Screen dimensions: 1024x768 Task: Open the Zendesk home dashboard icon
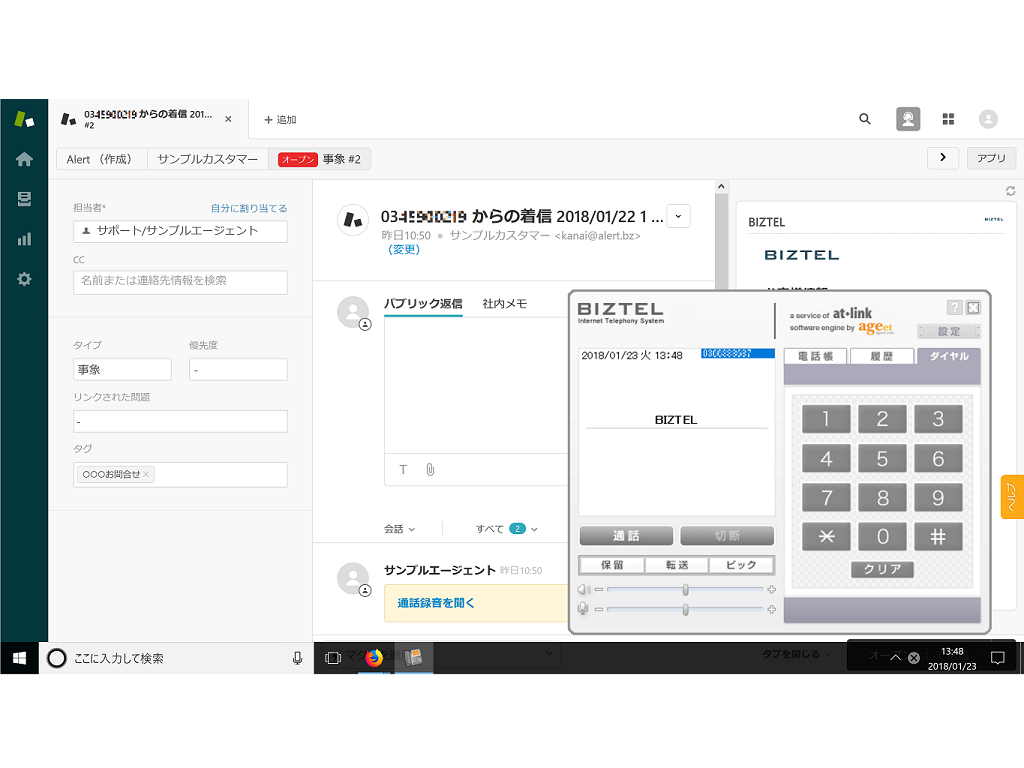tap(24, 159)
